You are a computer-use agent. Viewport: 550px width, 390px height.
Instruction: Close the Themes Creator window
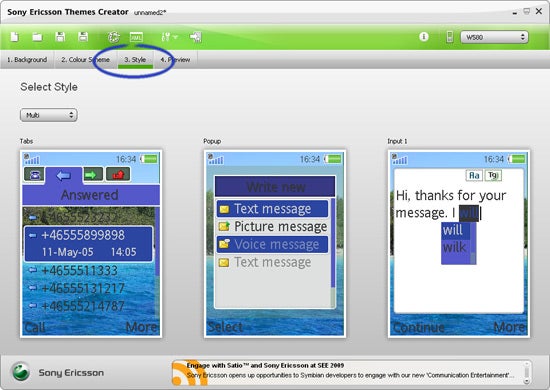point(539,12)
